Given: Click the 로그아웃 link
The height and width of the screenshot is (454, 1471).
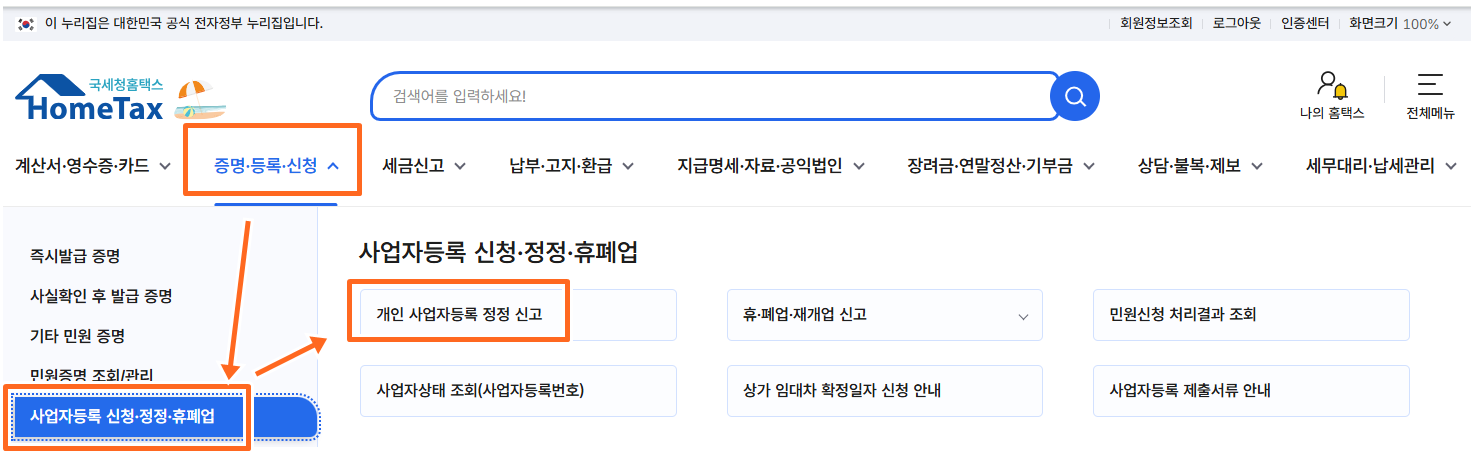Looking at the screenshot, I should coord(1237,23).
